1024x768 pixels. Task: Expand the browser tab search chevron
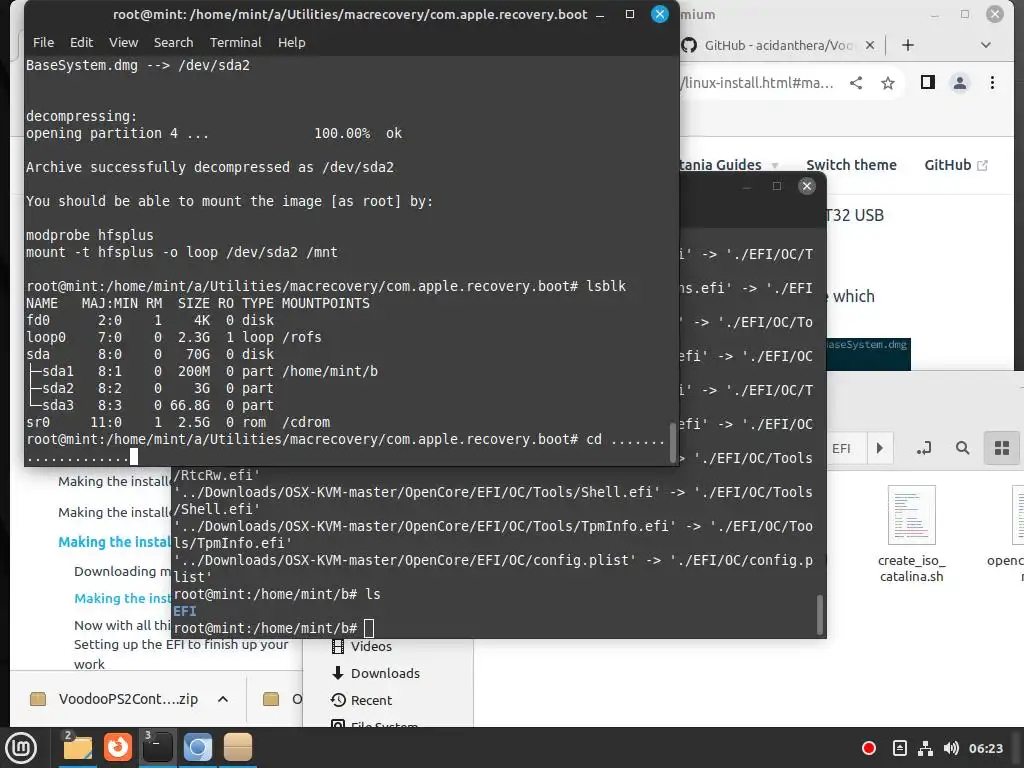coord(986,45)
